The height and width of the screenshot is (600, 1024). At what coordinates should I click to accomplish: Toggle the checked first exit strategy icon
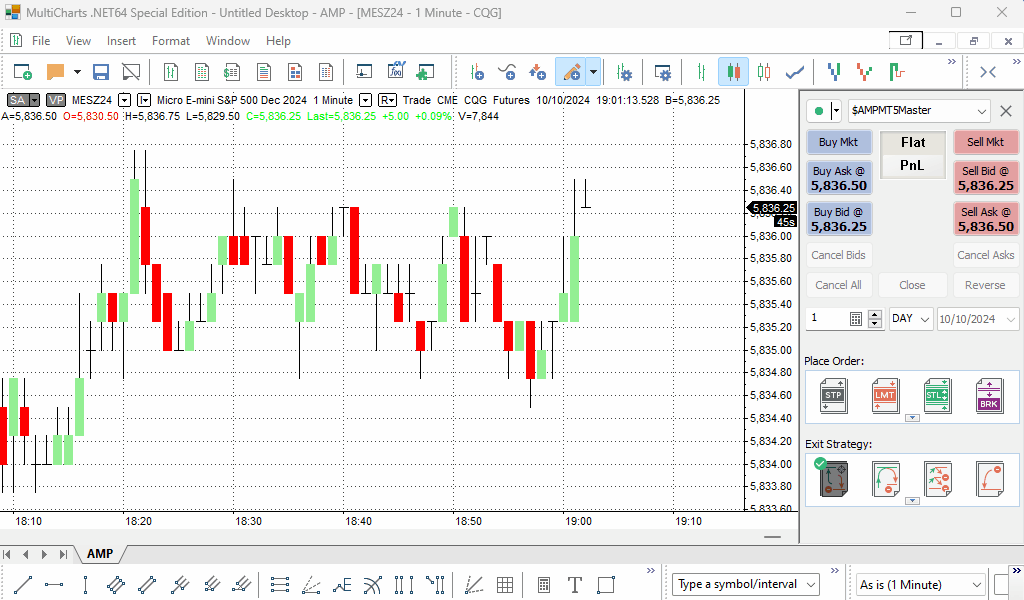click(x=833, y=478)
